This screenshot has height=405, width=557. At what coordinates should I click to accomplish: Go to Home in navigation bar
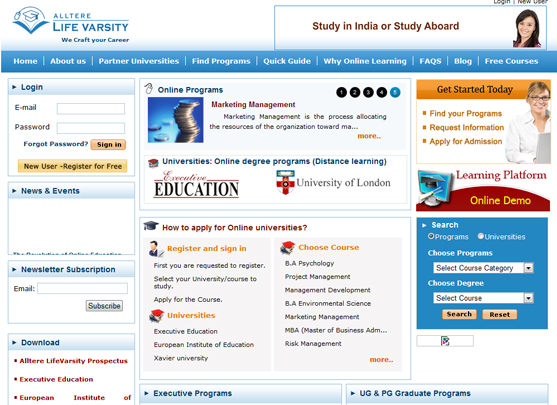pyautogui.click(x=25, y=61)
